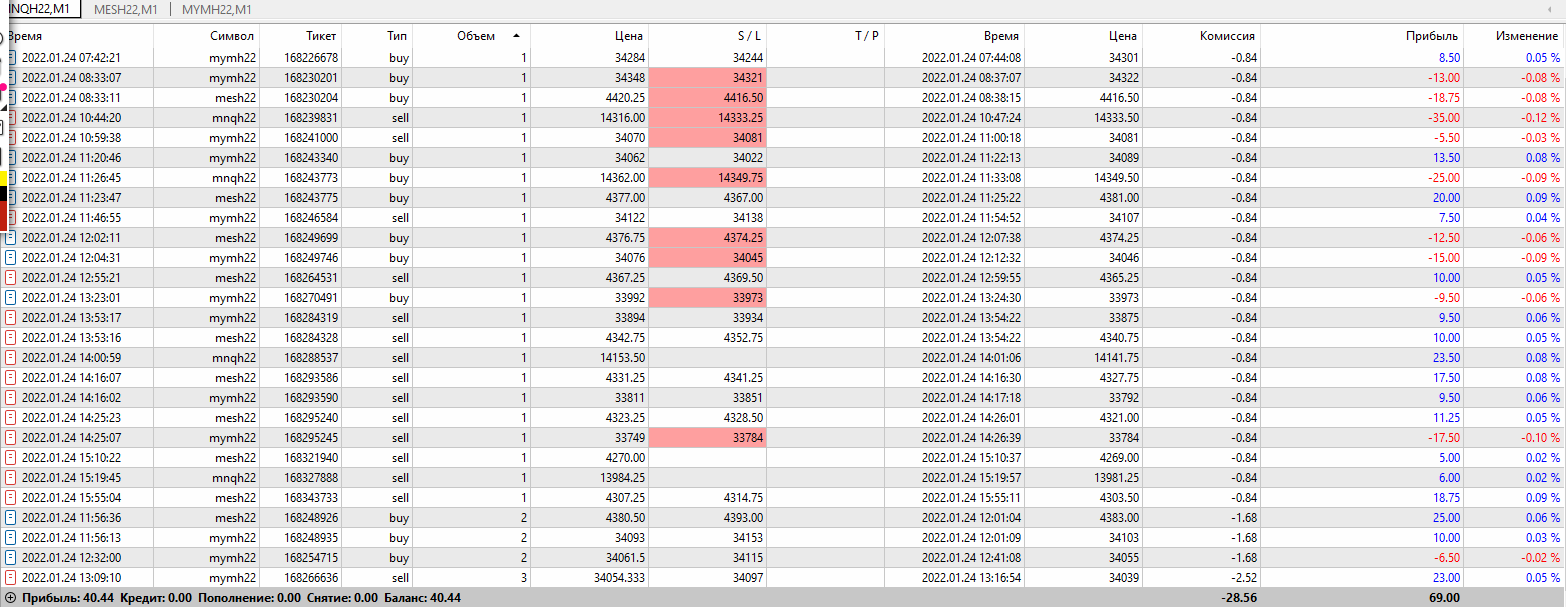Click buy icon of the 11:56:36 trade
Screen dimensions: 1566x607
pos(11,518)
